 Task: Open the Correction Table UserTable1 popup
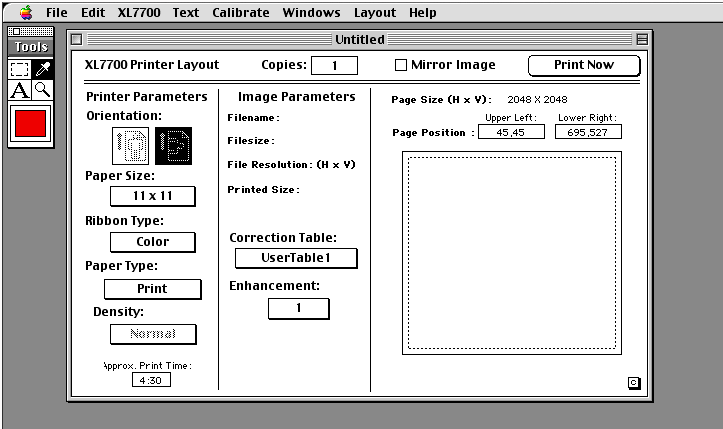click(x=296, y=258)
